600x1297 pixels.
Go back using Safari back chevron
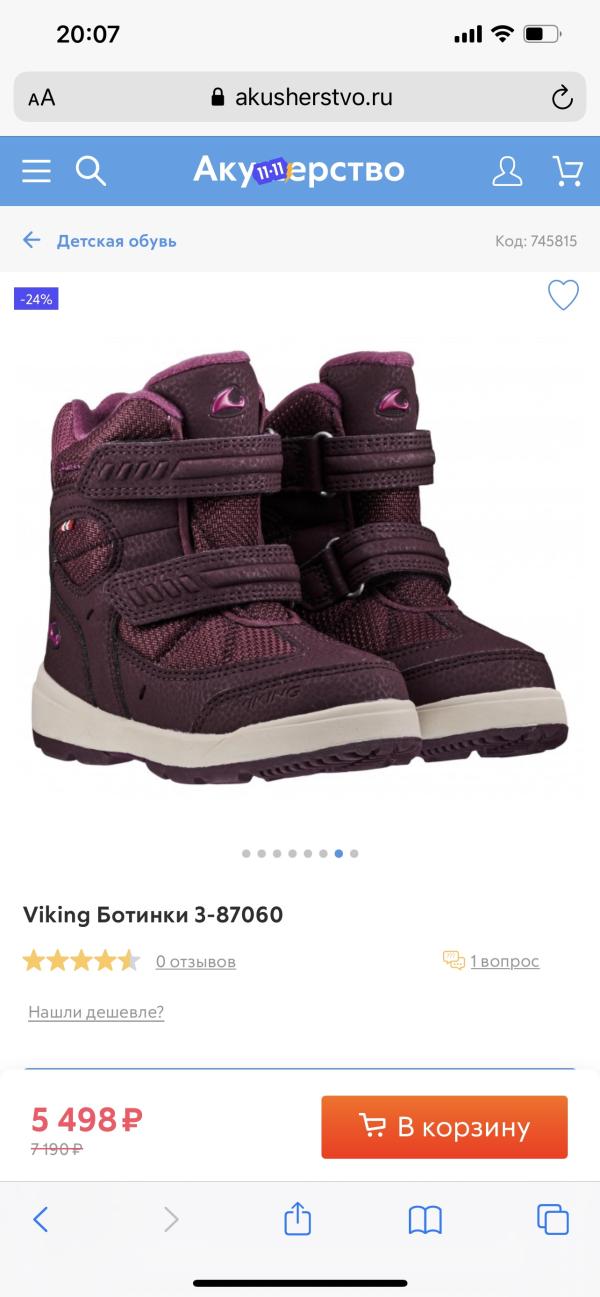pyautogui.click(x=41, y=1219)
